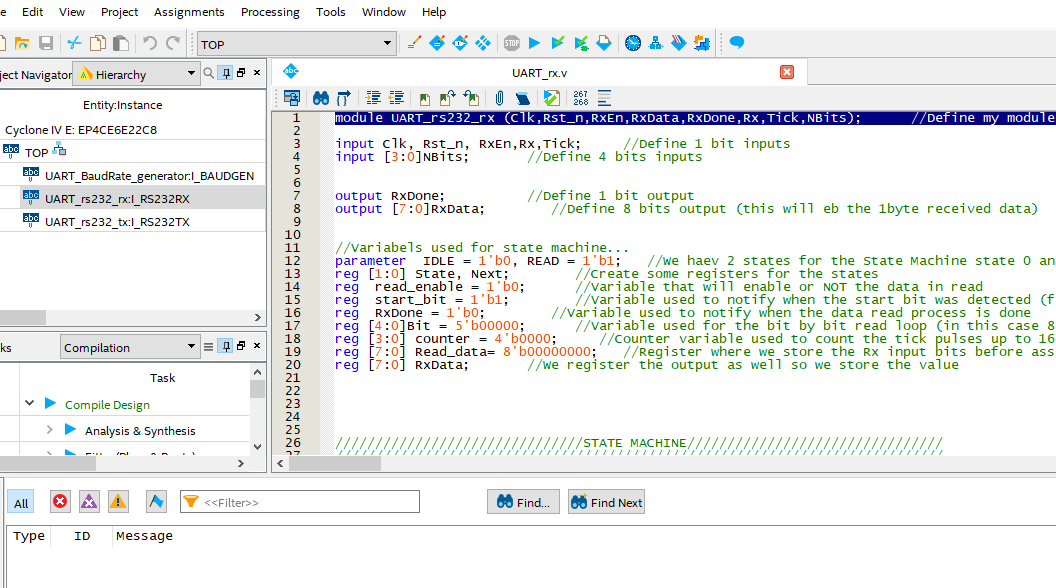1056x588 pixels.
Task: Analyze current file with the checkmark icon
Action: coord(552,98)
